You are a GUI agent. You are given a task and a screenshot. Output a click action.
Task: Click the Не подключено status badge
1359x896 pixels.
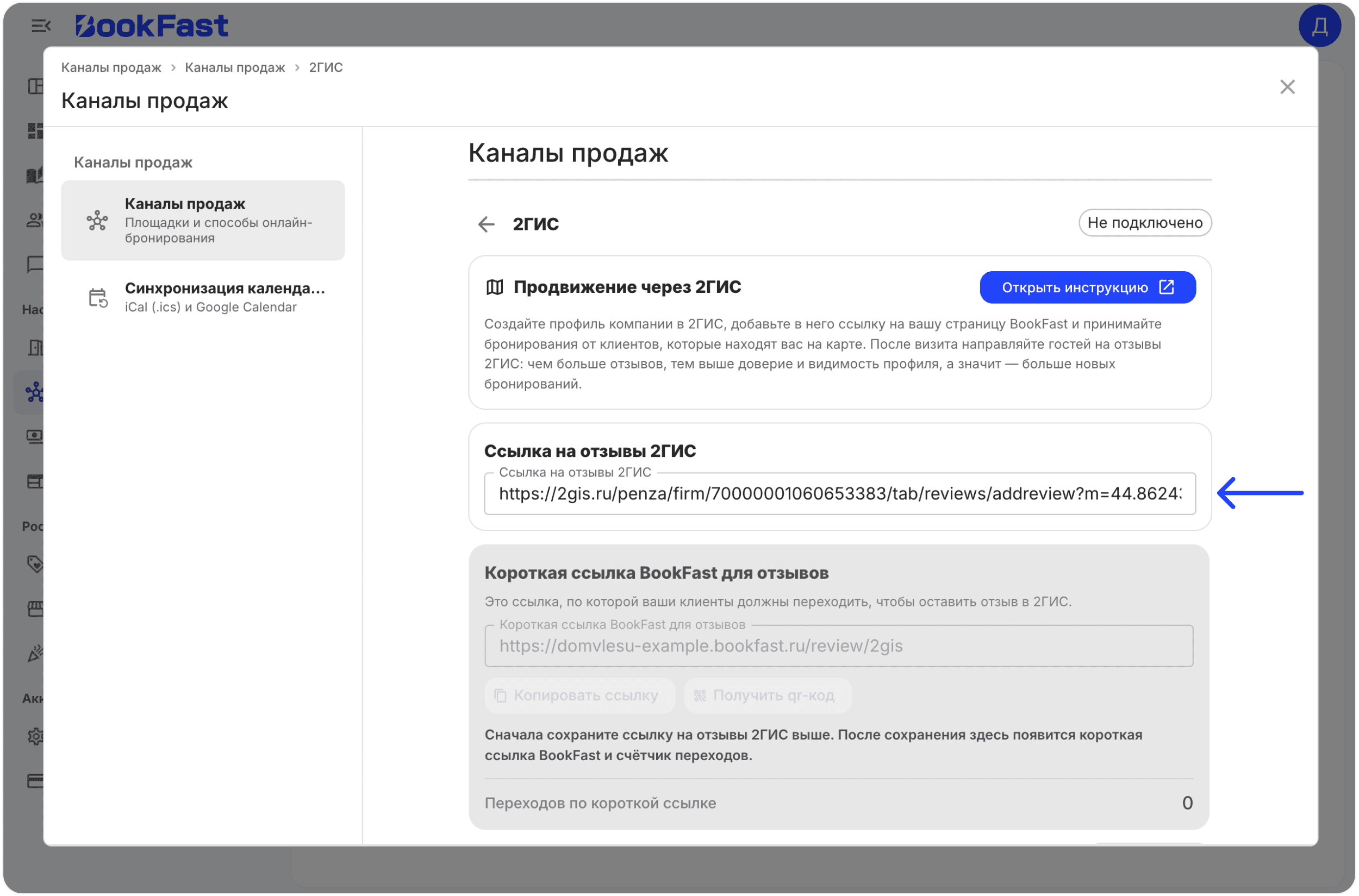pos(1145,223)
